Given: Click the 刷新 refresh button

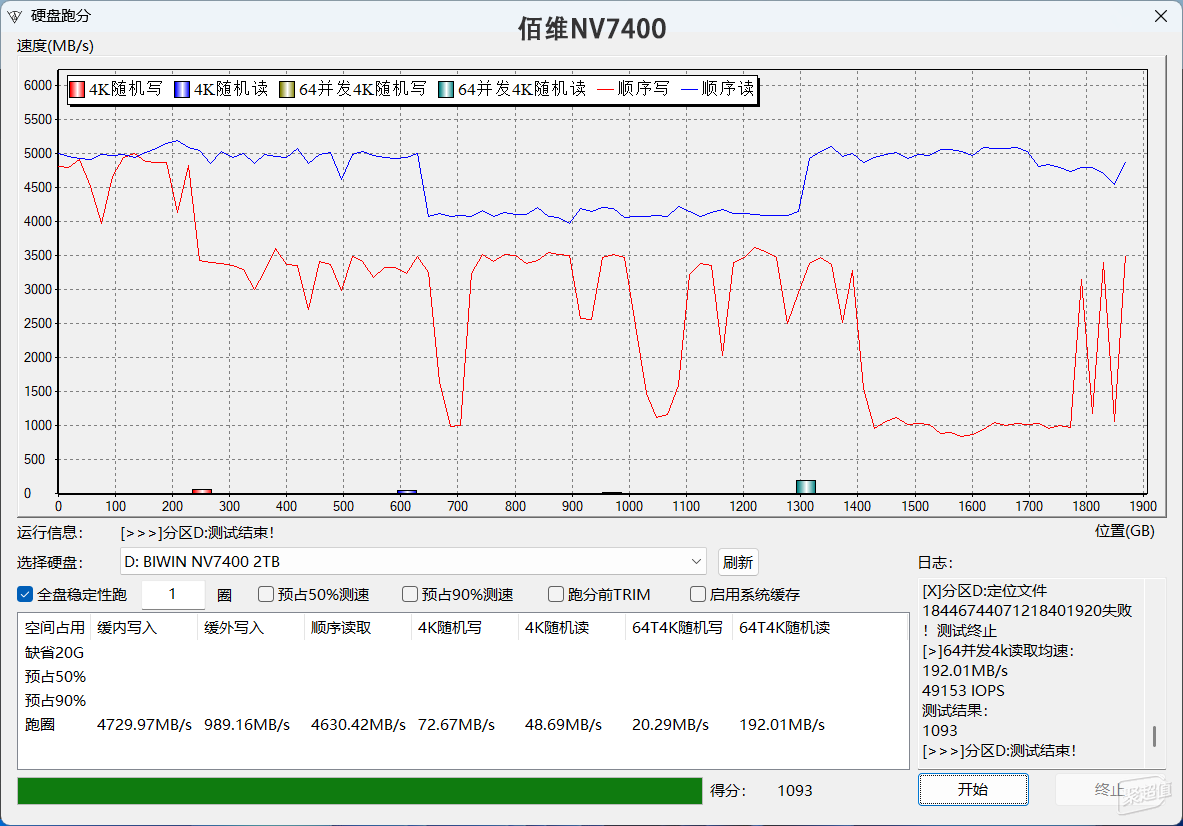Looking at the screenshot, I should coord(738,562).
